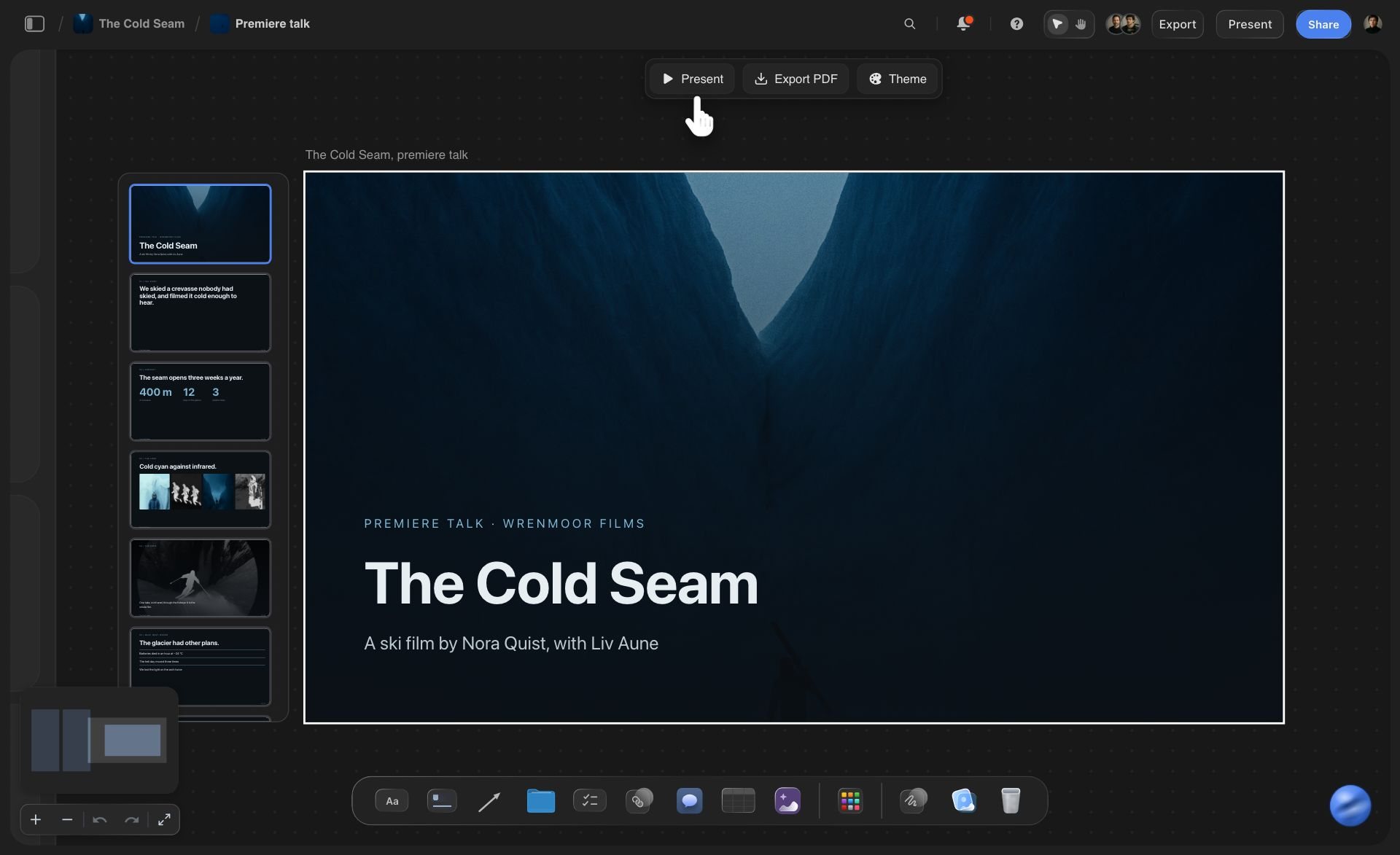Switch to the pointer select mode
This screenshot has width=1400, height=855.
click(1057, 24)
